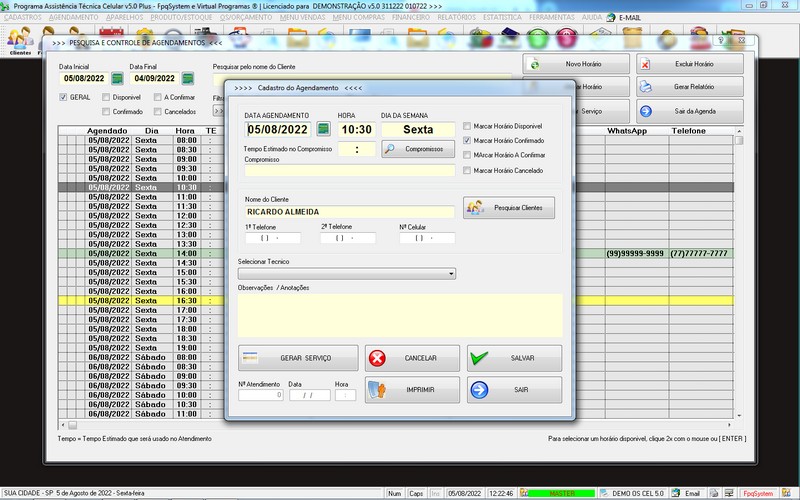Uncheck Marcar Horário Confirmado
800x500 pixels.
click(x=467, y=140)
